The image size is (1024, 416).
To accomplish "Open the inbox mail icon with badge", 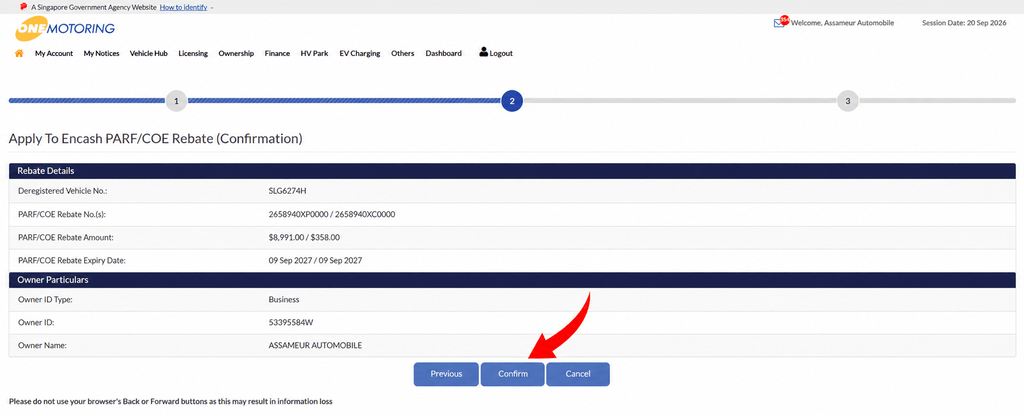I will [781, 22].
